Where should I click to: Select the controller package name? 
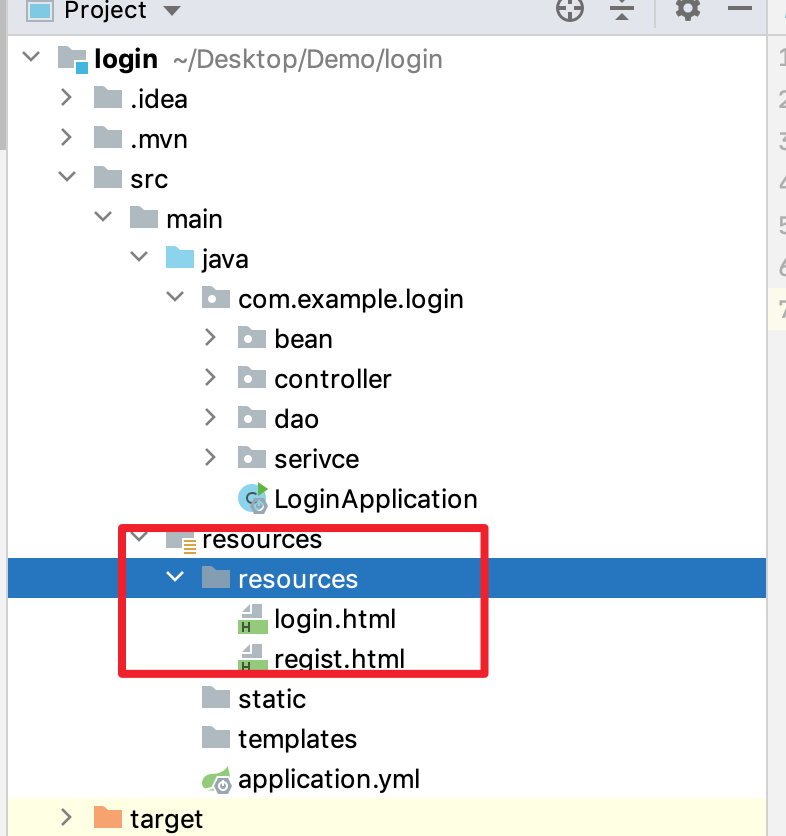click(x=333, y=379)
